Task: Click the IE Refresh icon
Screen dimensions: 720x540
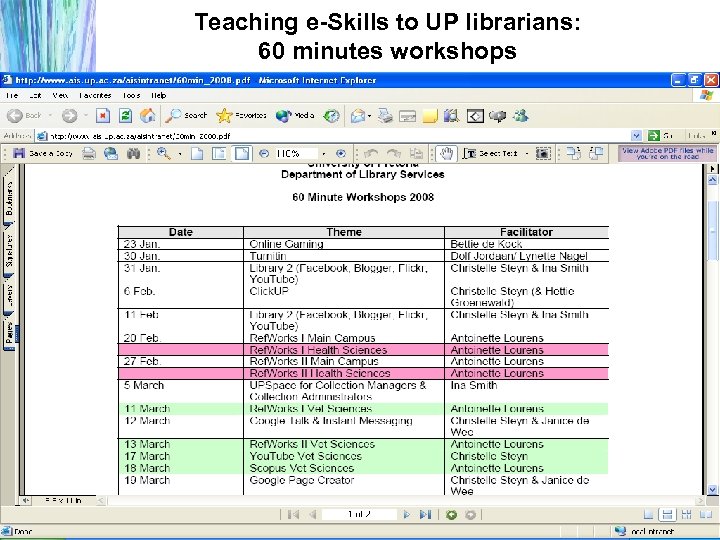Action: click(x=125, y=116)
